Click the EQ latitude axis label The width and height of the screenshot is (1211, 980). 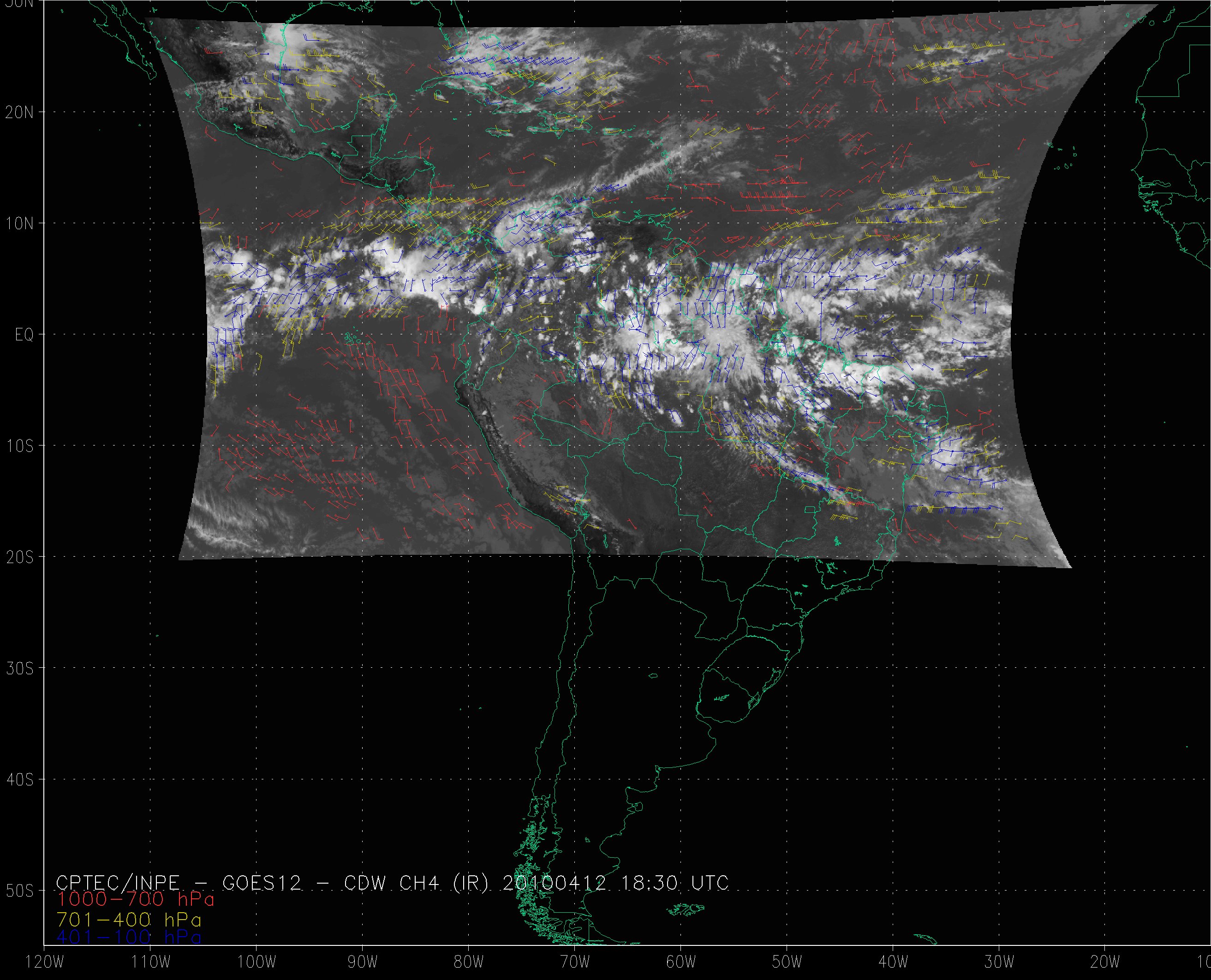coord(24,335)
